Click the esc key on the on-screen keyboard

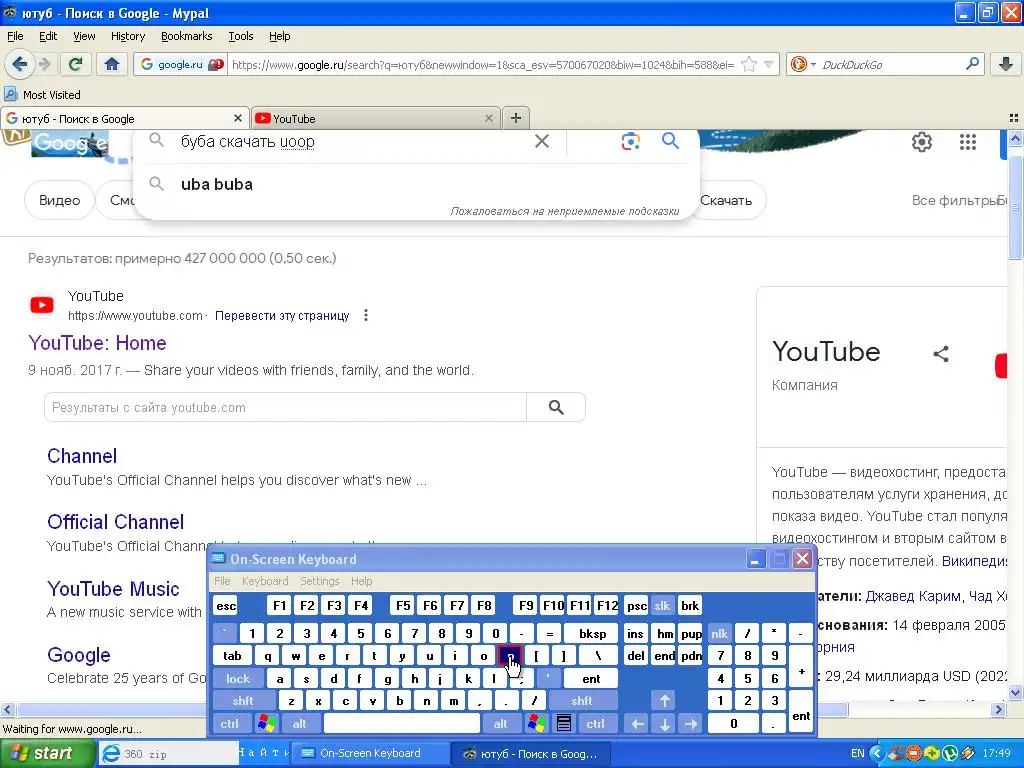tap(226, 605)
